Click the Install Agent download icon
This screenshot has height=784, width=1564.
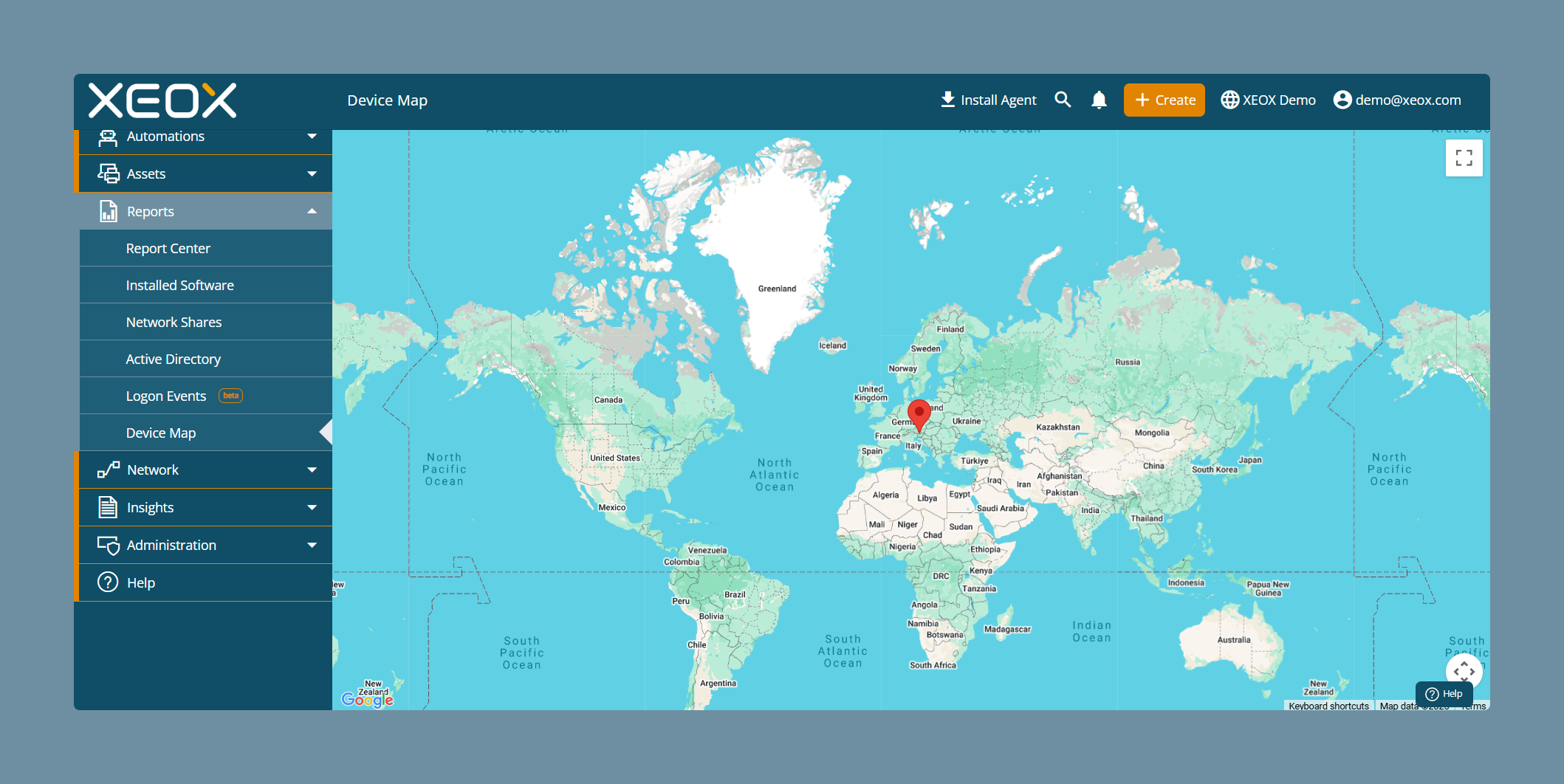(948, 100)
